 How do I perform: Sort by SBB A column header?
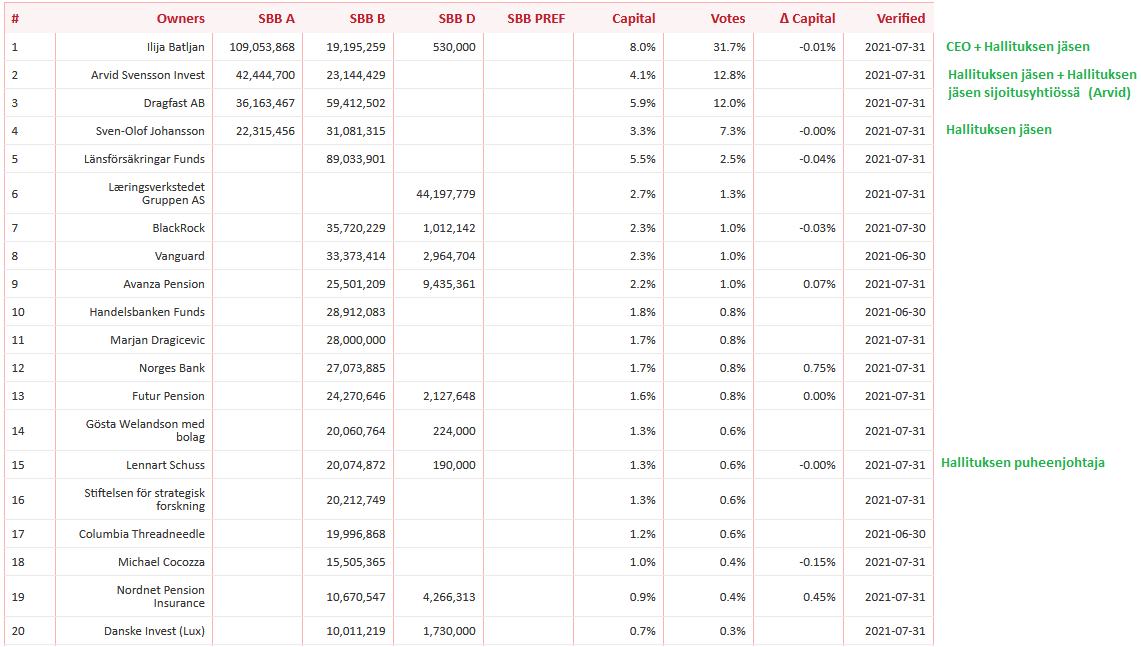(x=274, y=18)
